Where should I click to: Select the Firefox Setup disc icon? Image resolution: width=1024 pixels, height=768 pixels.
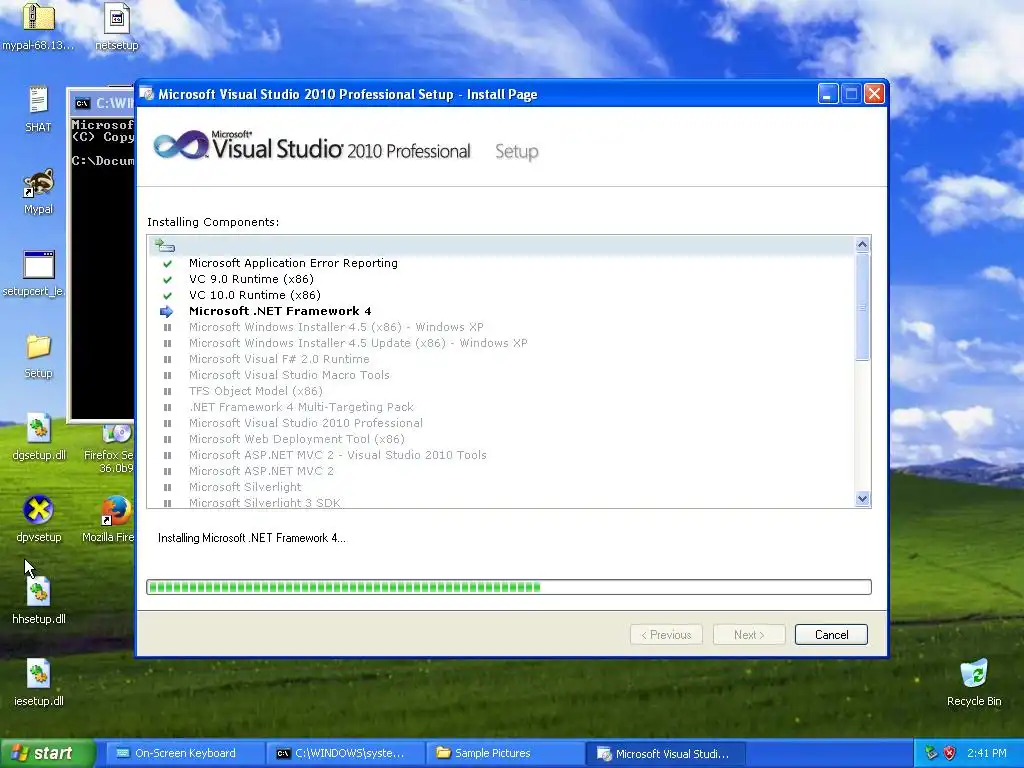(x=118, y=433)
